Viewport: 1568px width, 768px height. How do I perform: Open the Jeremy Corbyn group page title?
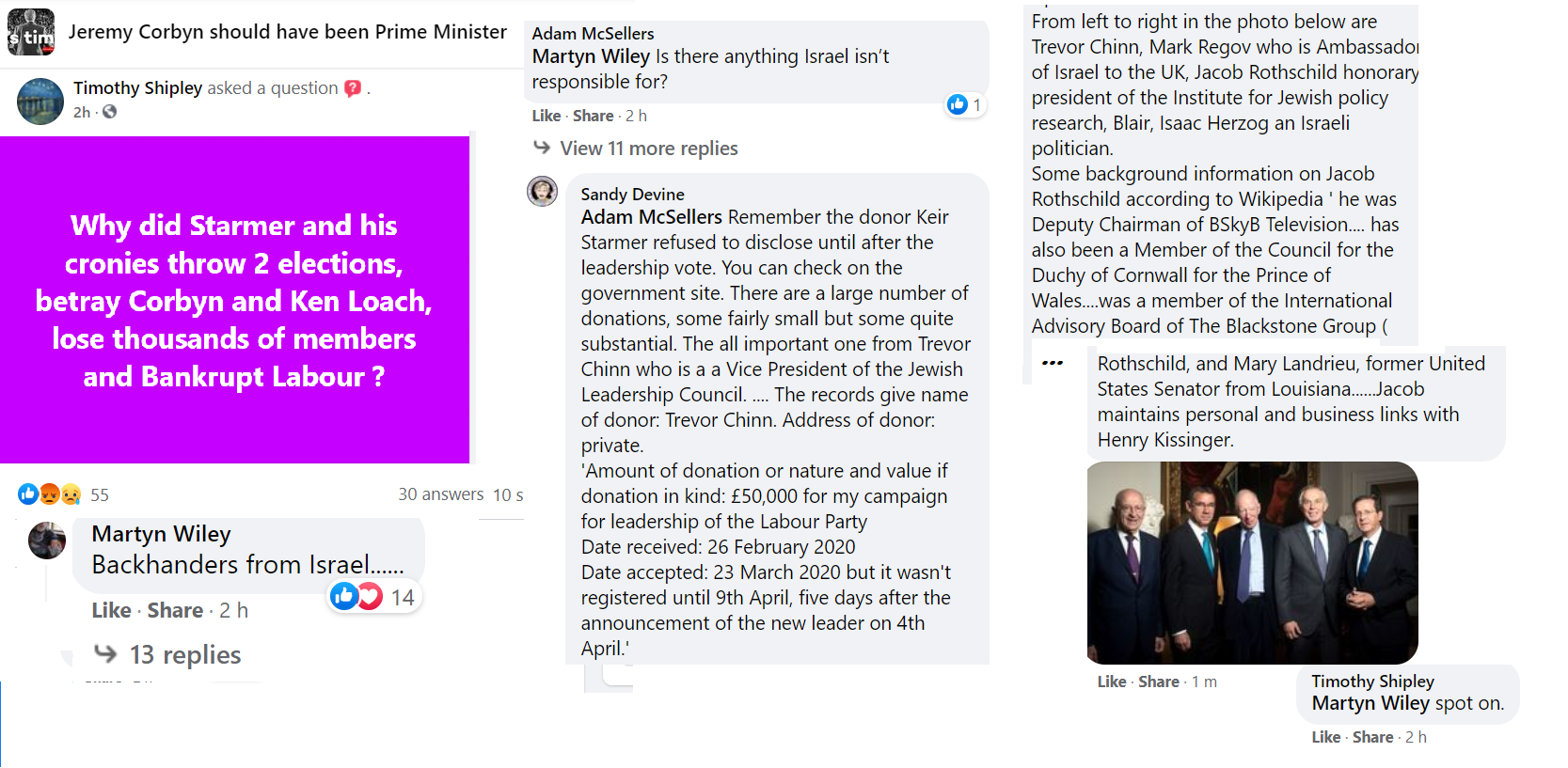287,32
